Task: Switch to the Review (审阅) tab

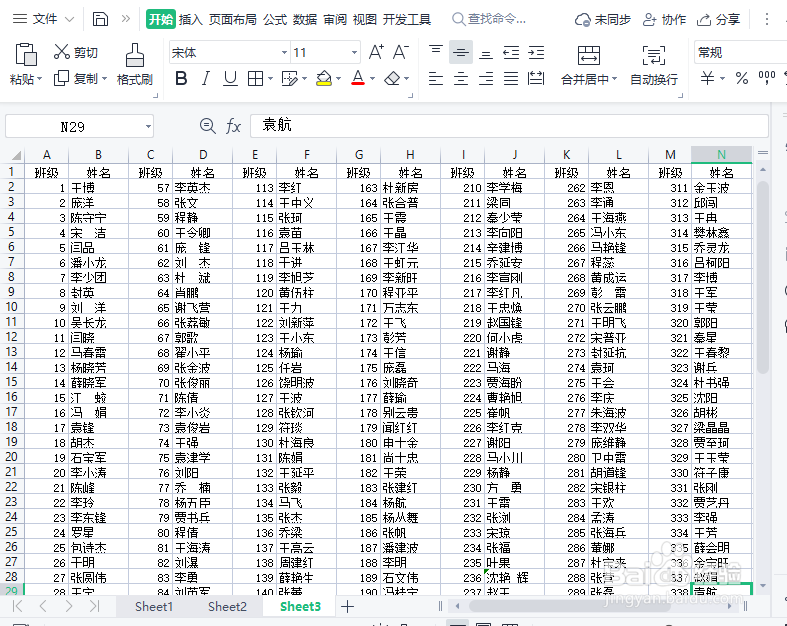Action: coord(335,20)
